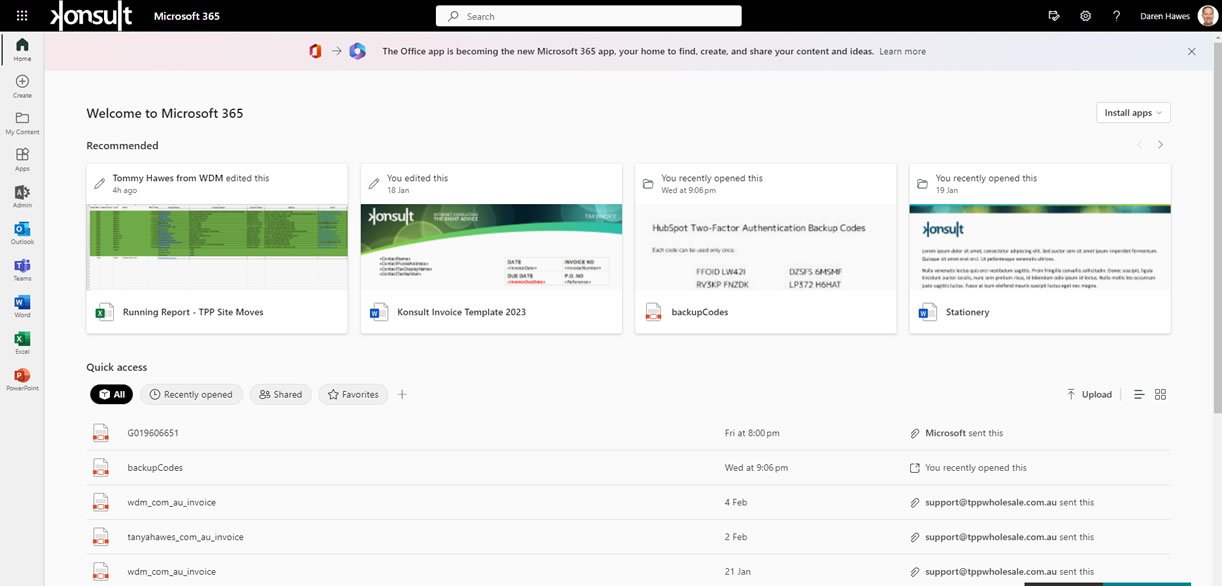
Task: Add a new filter with plus button
Action: 402,395
